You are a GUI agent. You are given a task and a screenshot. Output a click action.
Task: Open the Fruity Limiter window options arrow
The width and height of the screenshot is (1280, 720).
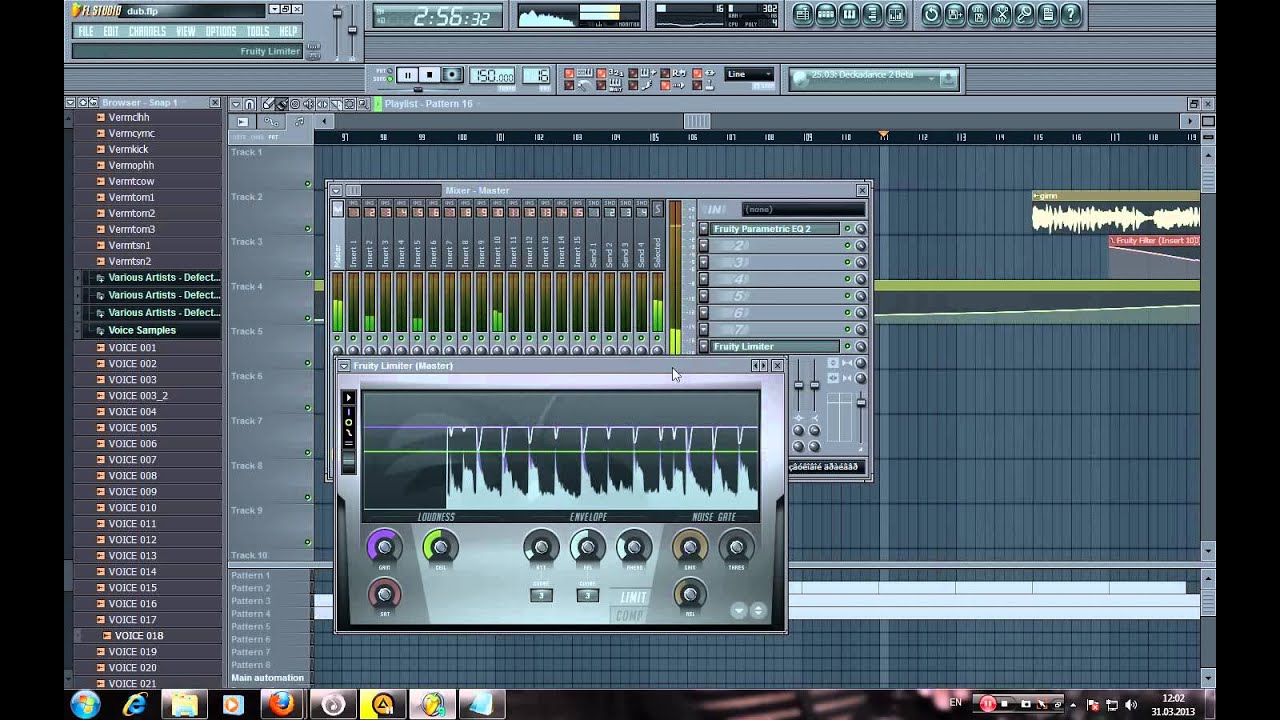pos(344,366)
